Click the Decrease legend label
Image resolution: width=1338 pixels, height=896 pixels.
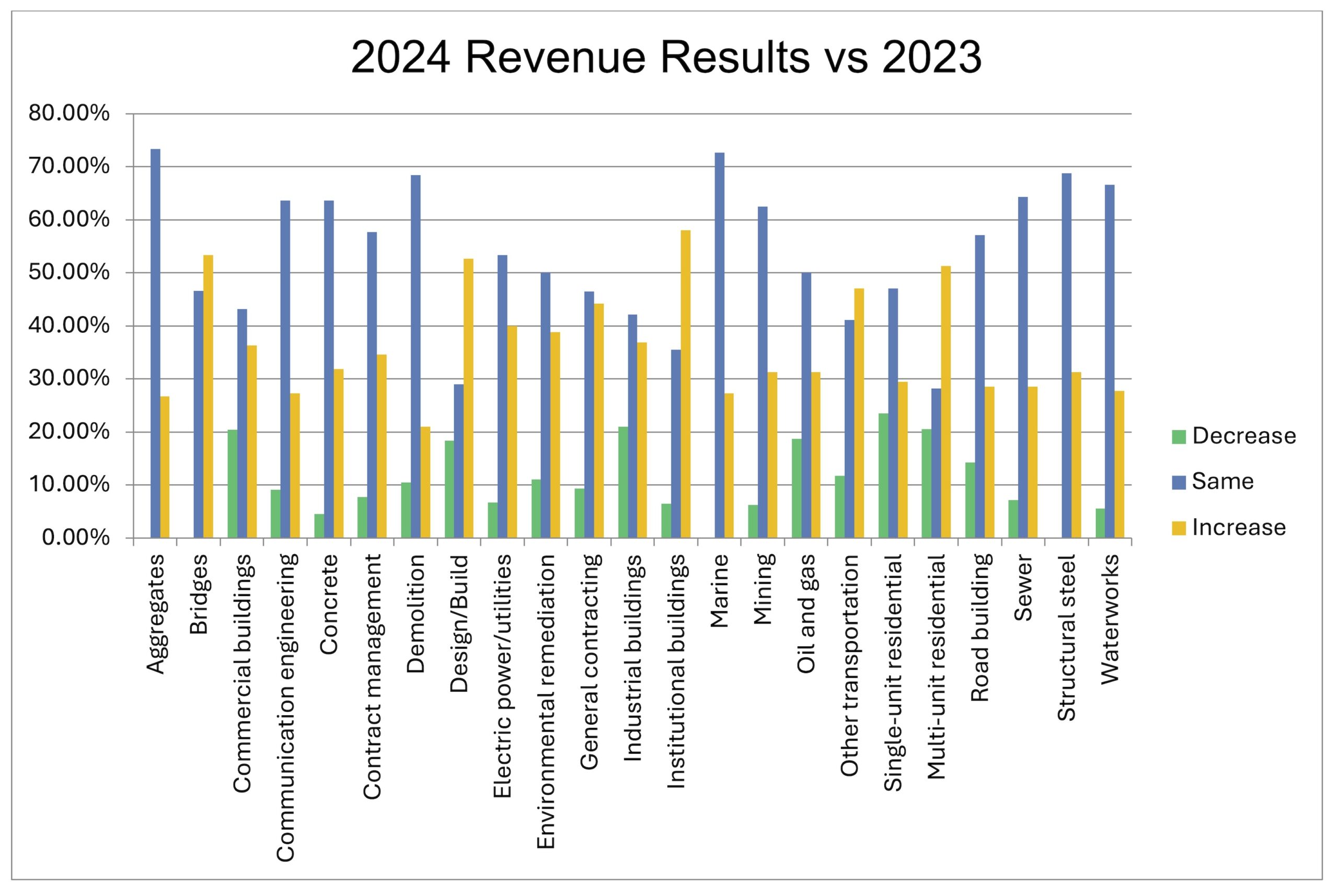click(x=1244, y=436)
